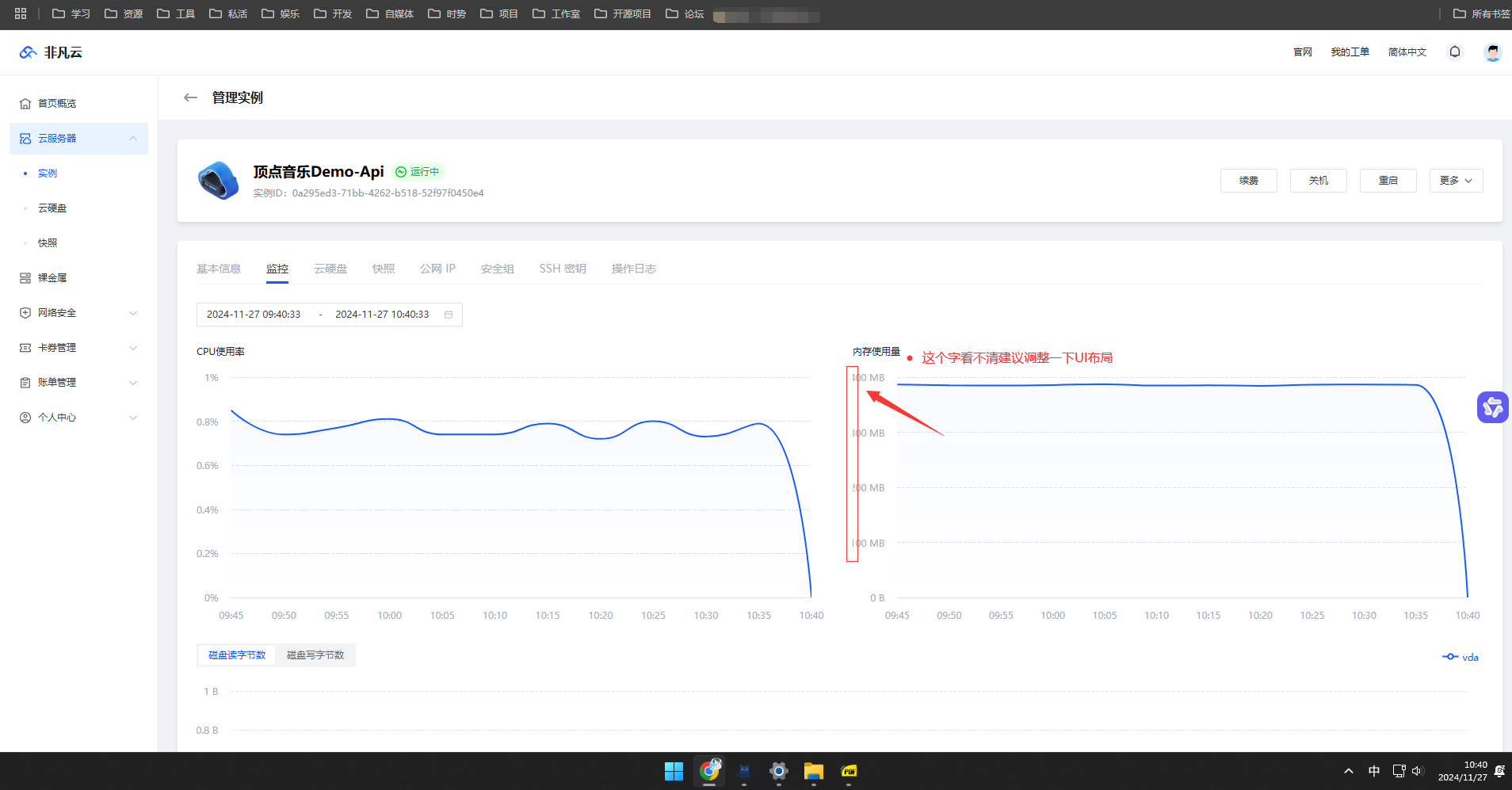Expand the 网络安全 menu
This screenshot has height=790, width=1512.
coord(133,313)
